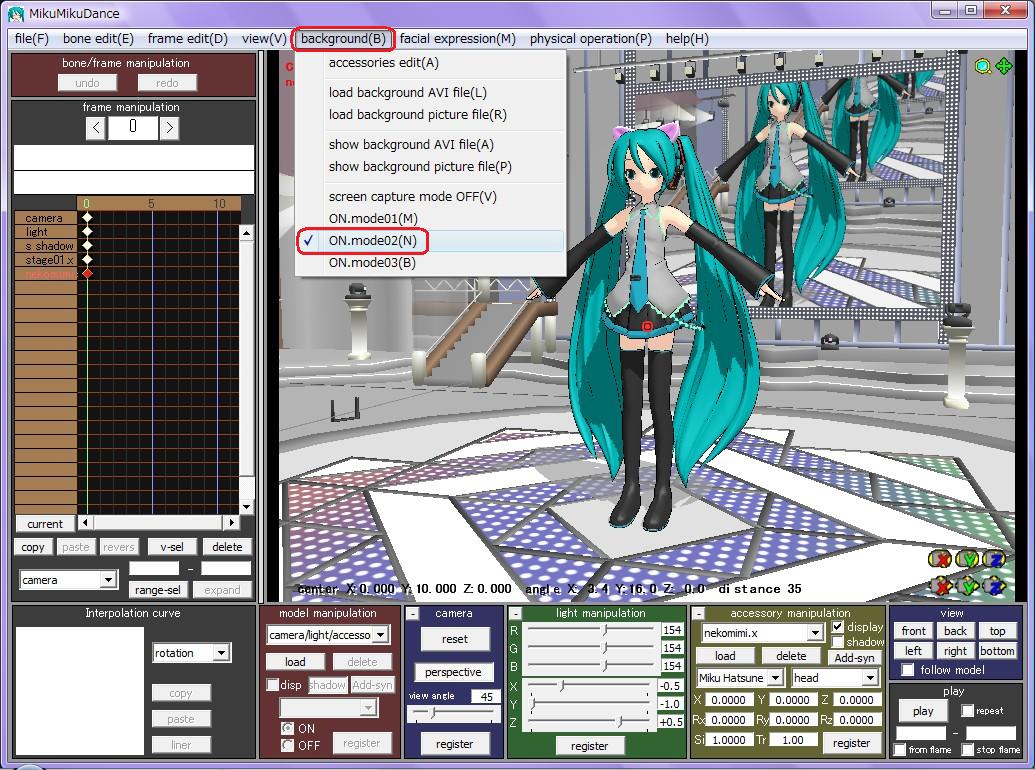Click the view angle slider
The height and width of the screenshot is (770, 1035).
pyautogui.click(x=453, y=713)
